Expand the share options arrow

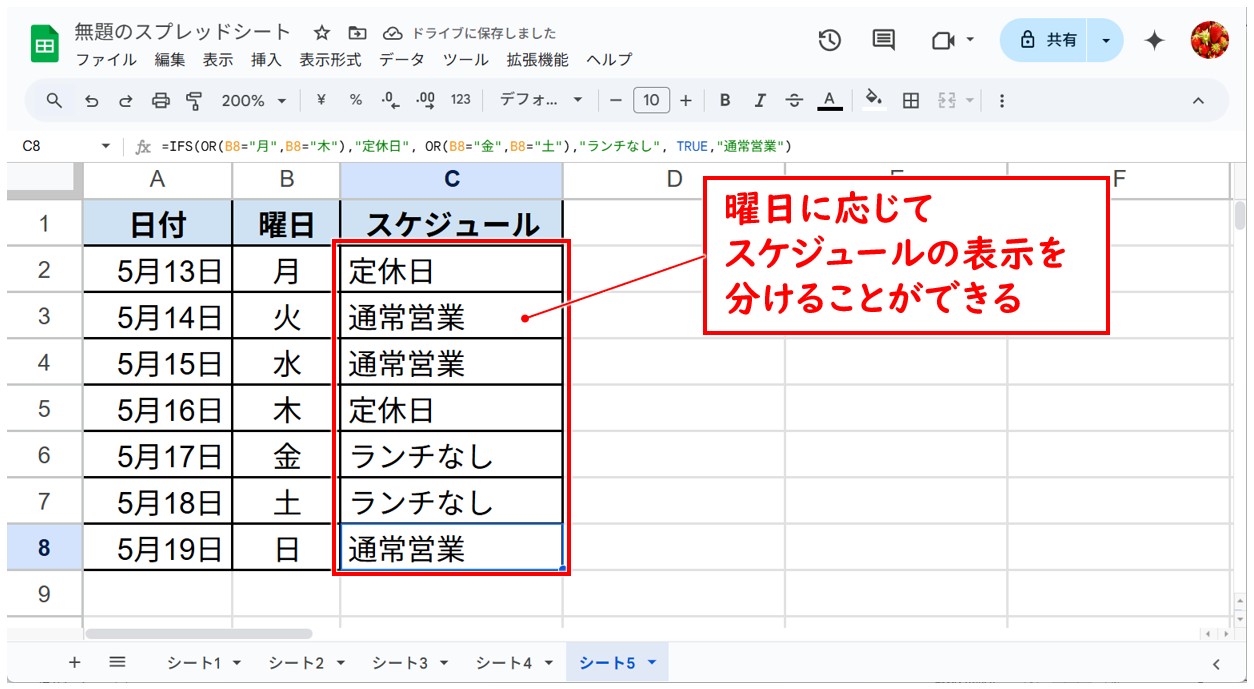point(1106,40)
